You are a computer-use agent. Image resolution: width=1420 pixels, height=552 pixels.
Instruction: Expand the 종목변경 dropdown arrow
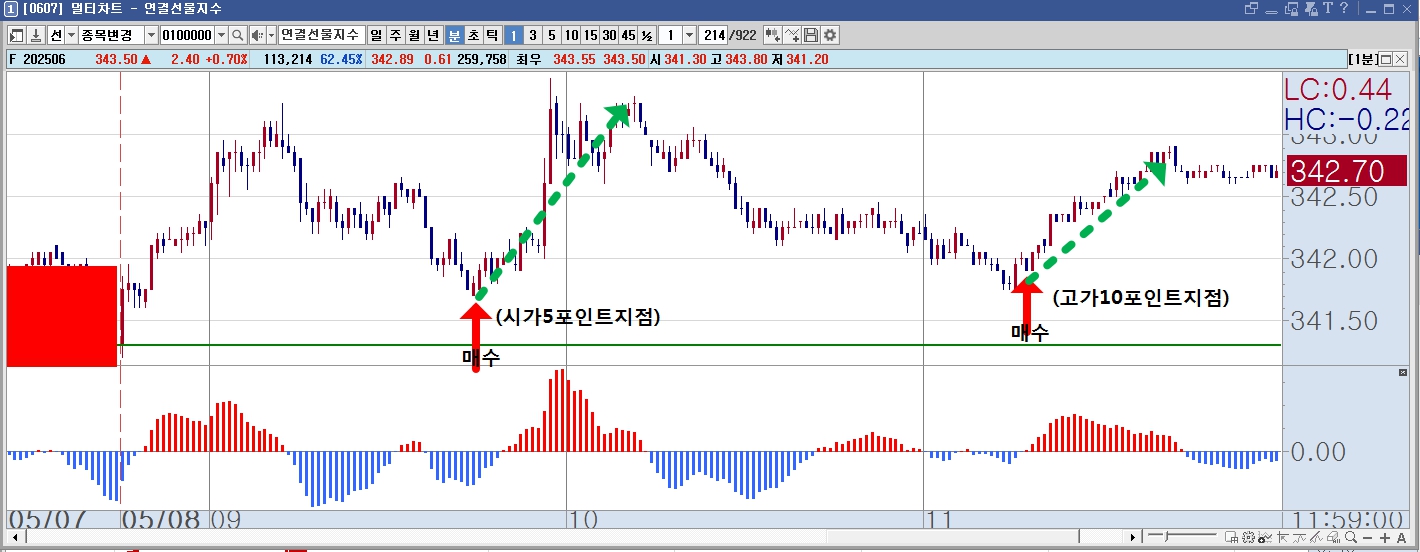[151, 35]
